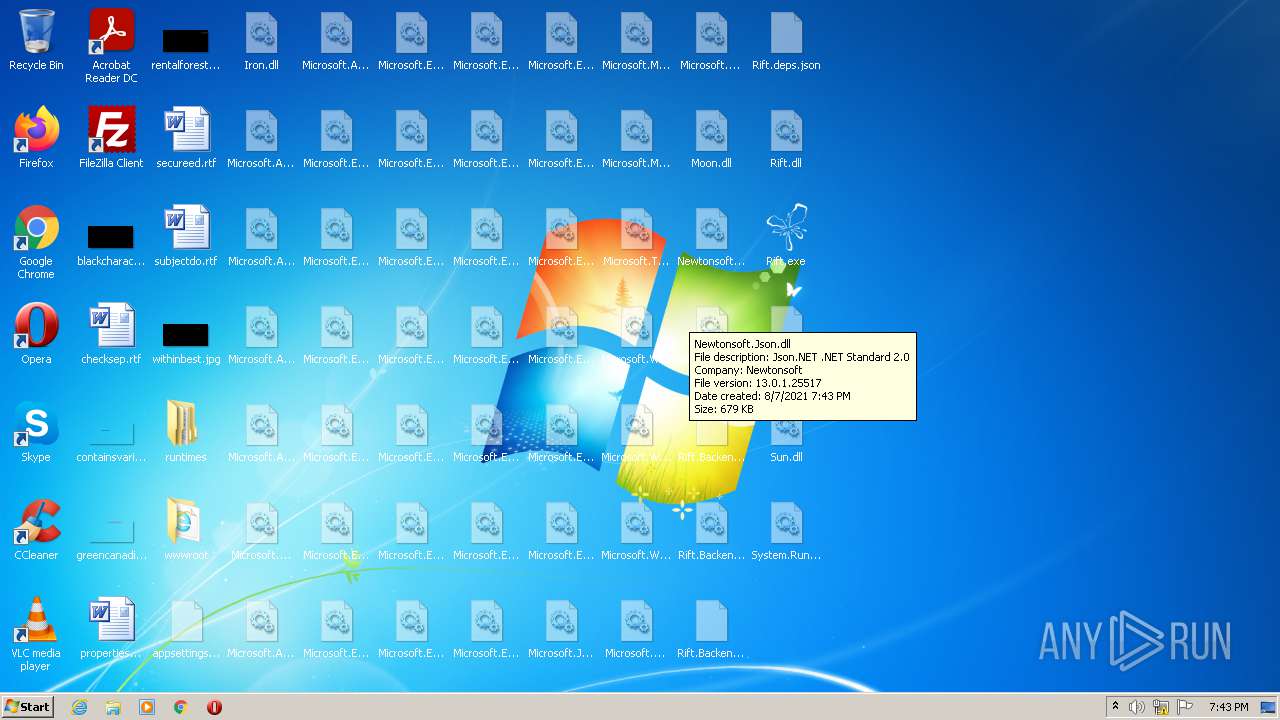Select the Acrobat Reader DC shortcut
The image size is (1280, 720).
coord(111,47)
